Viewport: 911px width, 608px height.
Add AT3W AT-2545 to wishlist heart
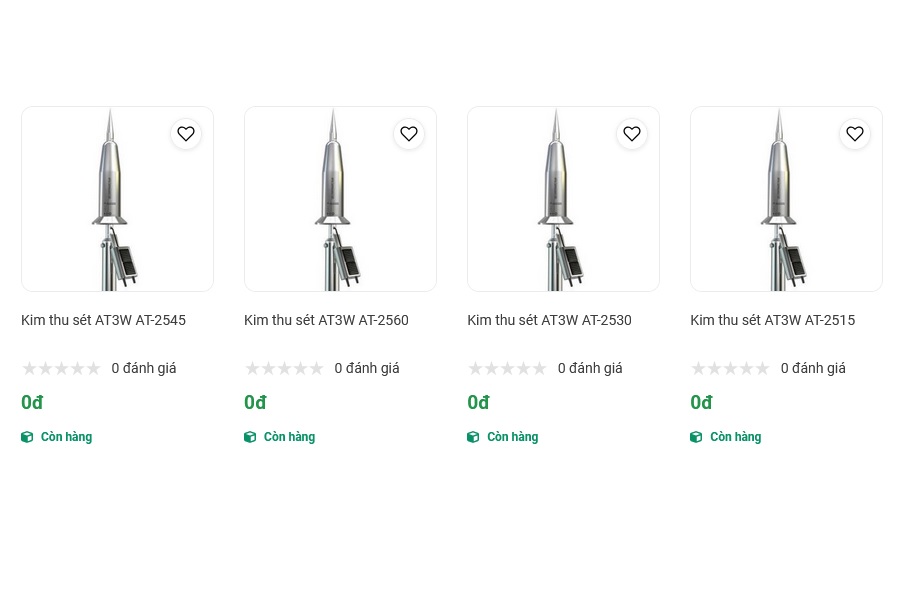point(186,134)
